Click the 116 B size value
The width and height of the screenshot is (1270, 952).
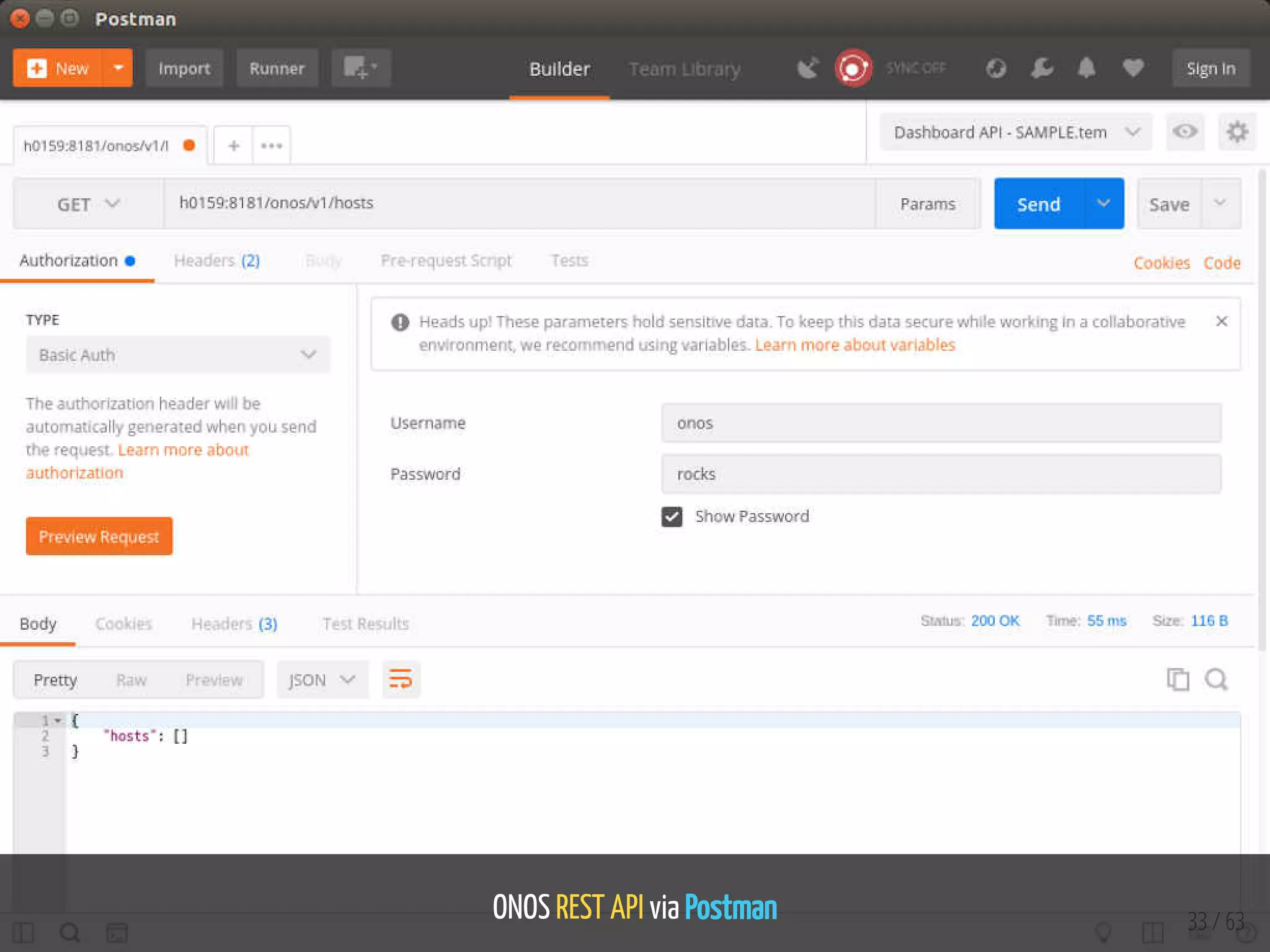click(x=1209, y=620)
